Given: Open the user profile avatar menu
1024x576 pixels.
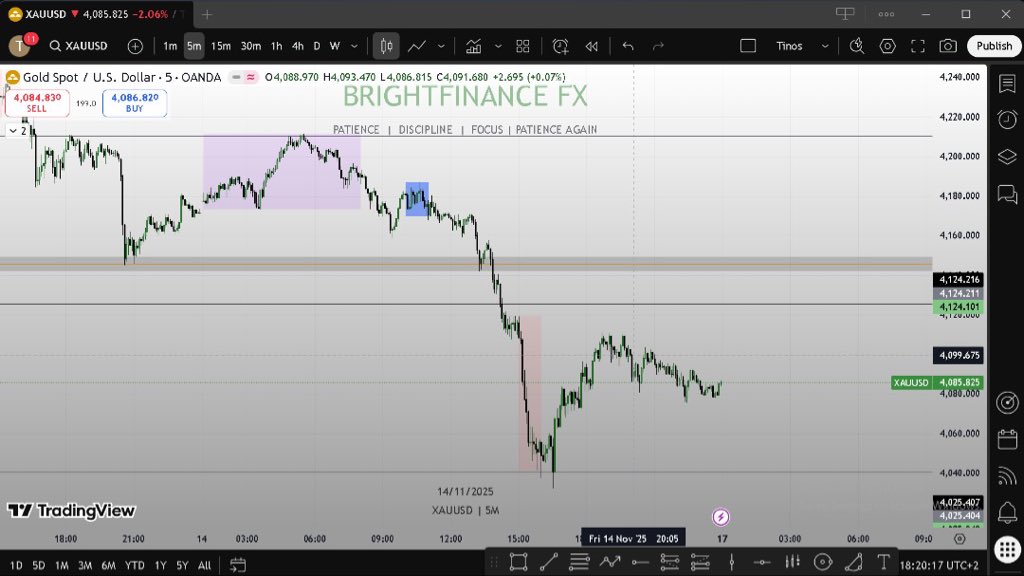Looking at the screenshot, I should (x=19, y=46).
